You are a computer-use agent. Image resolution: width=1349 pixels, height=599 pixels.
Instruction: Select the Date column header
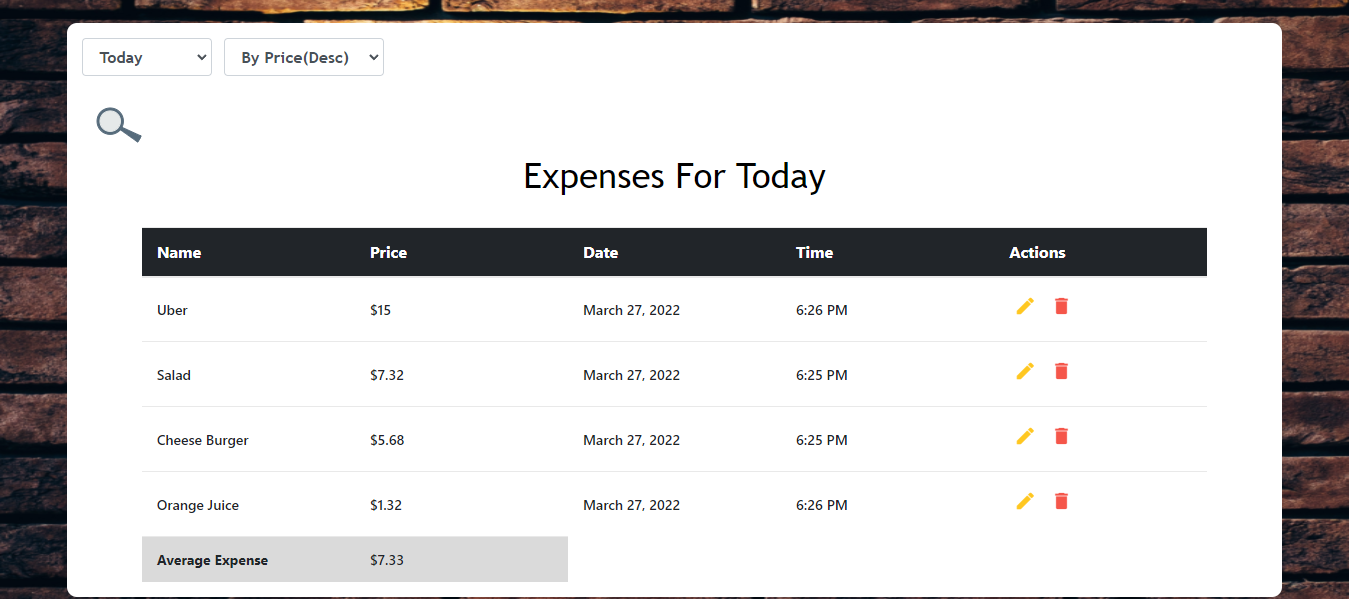pyautogui.click(x=601, y=253)
